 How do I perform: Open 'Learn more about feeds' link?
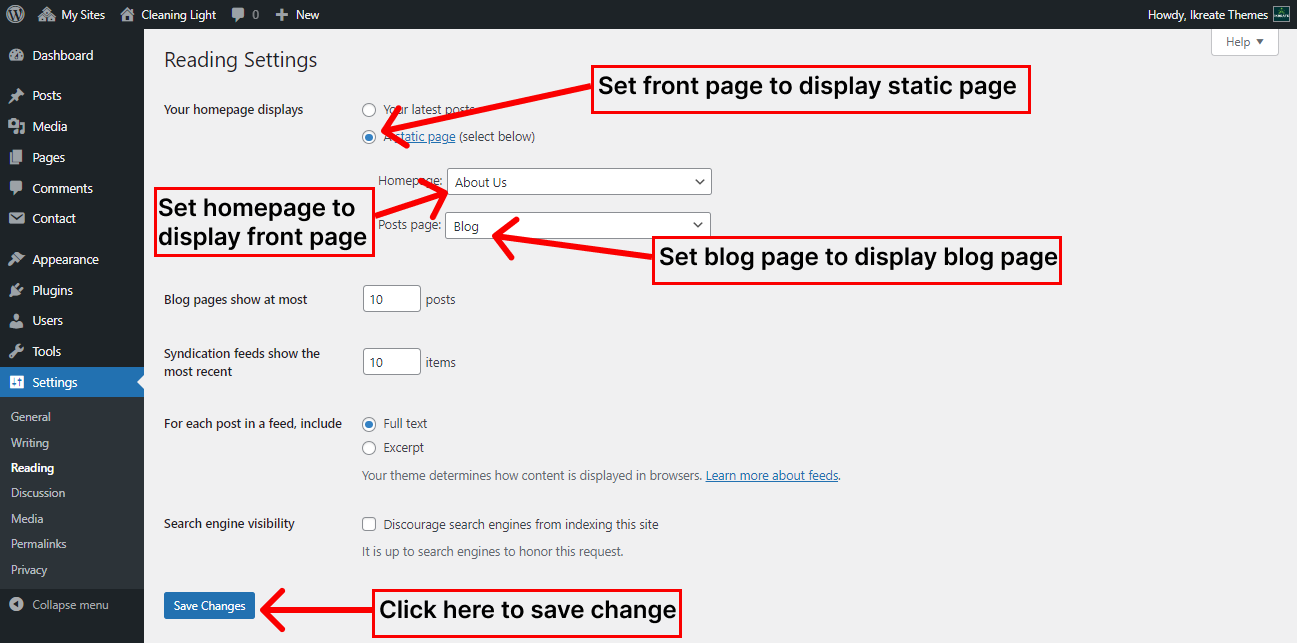(x=771, y=476)
